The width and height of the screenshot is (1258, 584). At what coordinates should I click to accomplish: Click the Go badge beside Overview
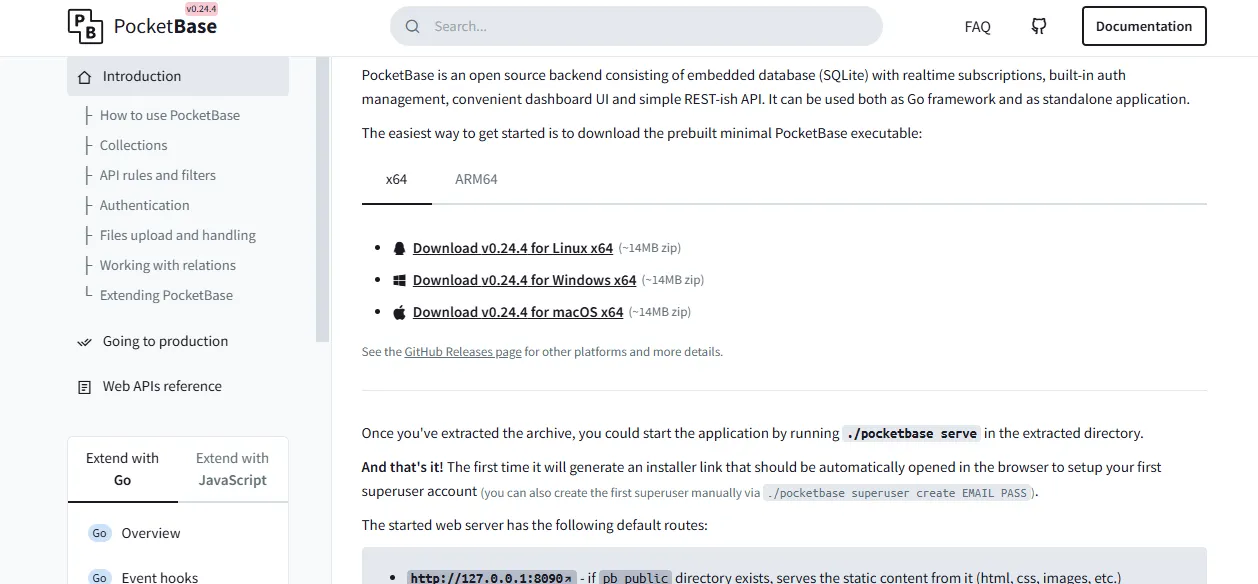pyautogui.click(x=99, y=533)
